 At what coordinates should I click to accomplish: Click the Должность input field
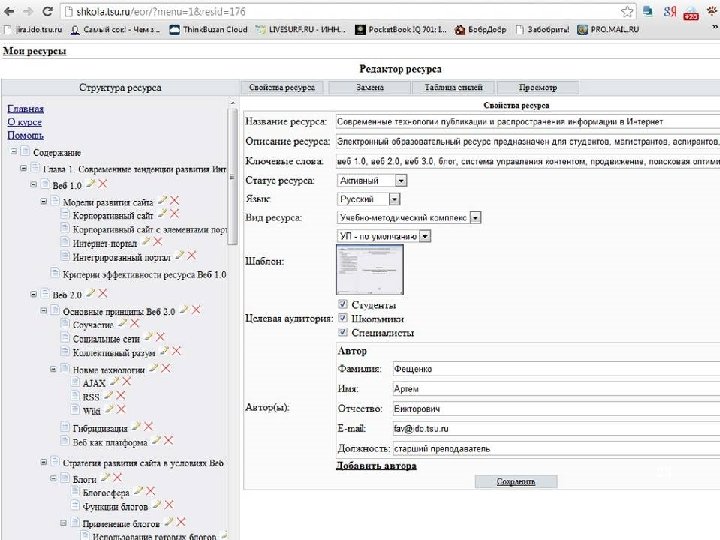tap(556, 449)
